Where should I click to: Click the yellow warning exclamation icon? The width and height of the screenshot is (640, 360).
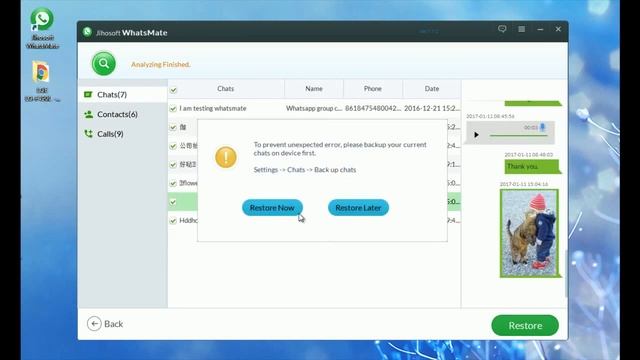pos(226,157)
